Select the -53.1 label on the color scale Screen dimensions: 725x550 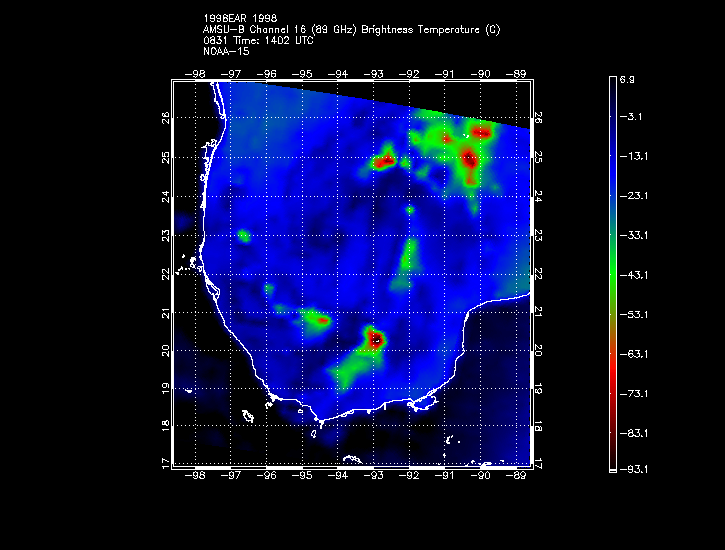point(638,314)
